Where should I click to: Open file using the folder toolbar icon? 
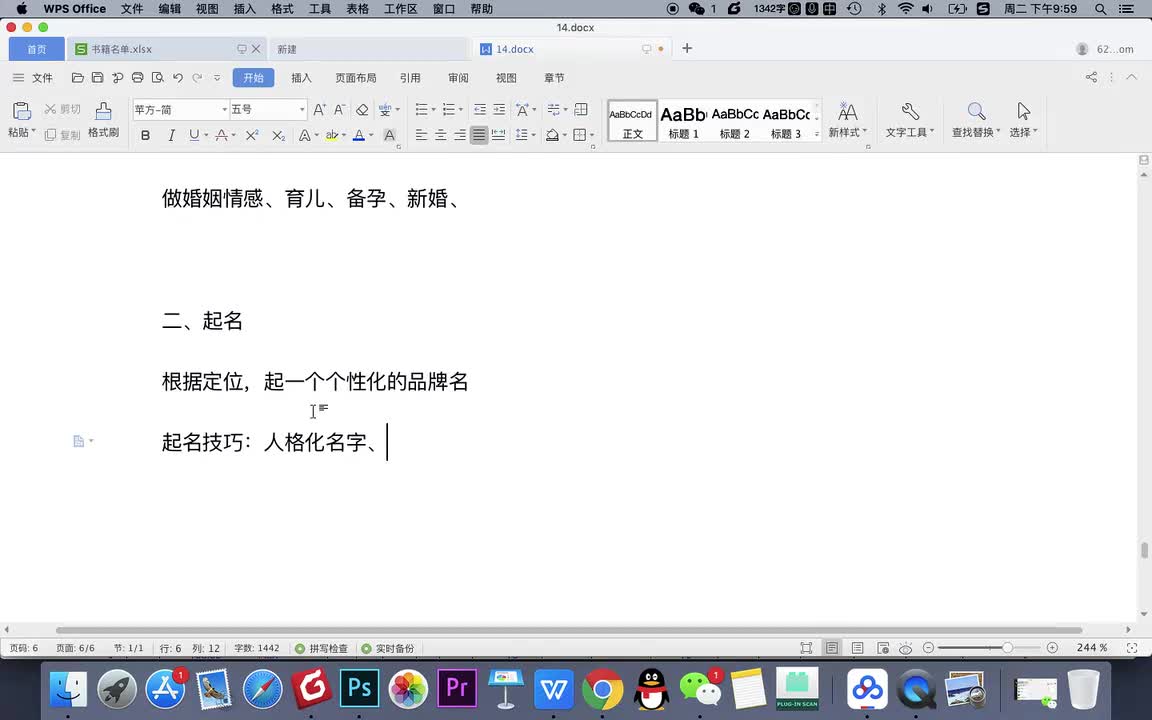pos(77,78)
